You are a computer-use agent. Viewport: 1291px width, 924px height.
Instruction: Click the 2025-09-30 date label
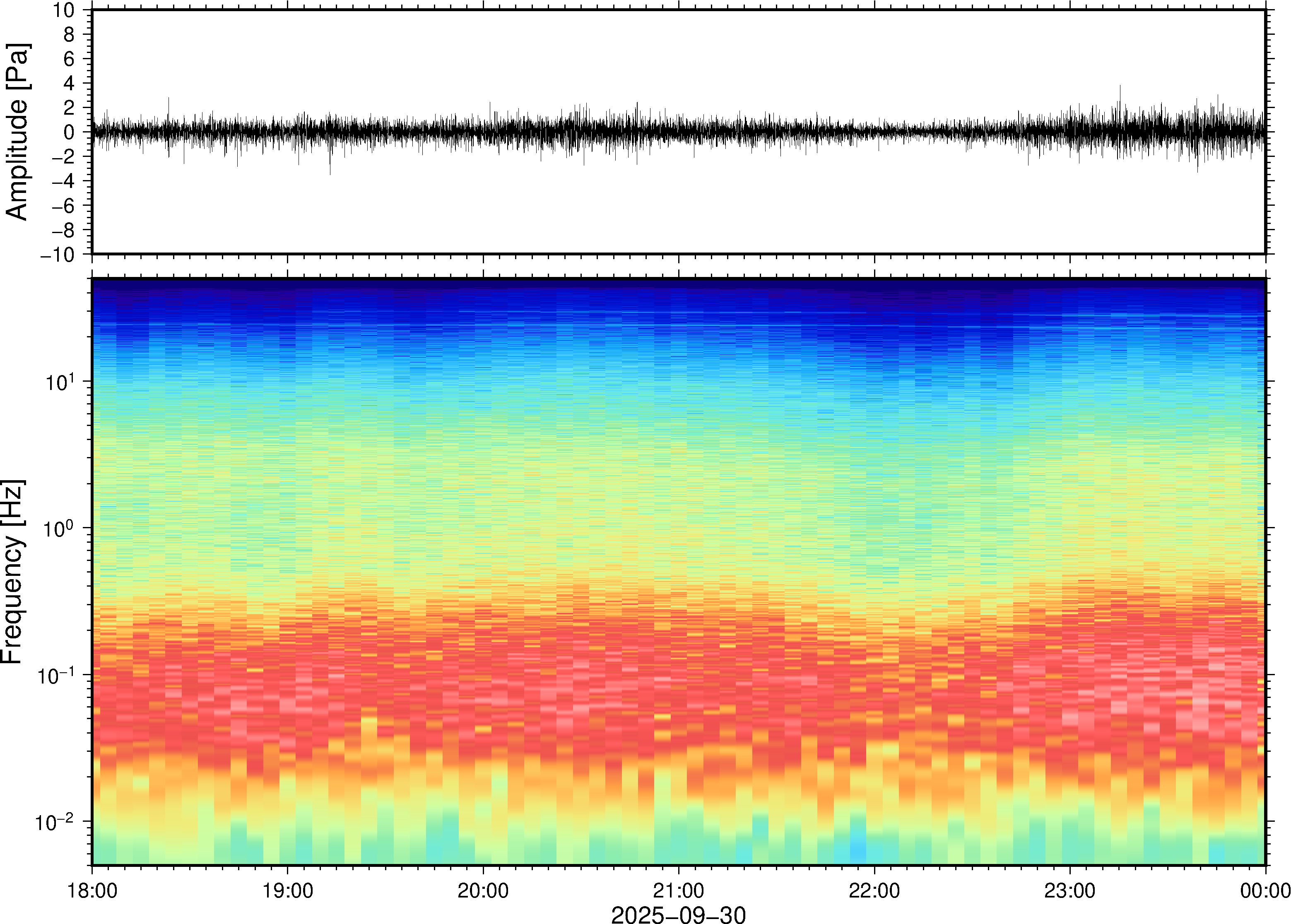(x=678, y=914)
